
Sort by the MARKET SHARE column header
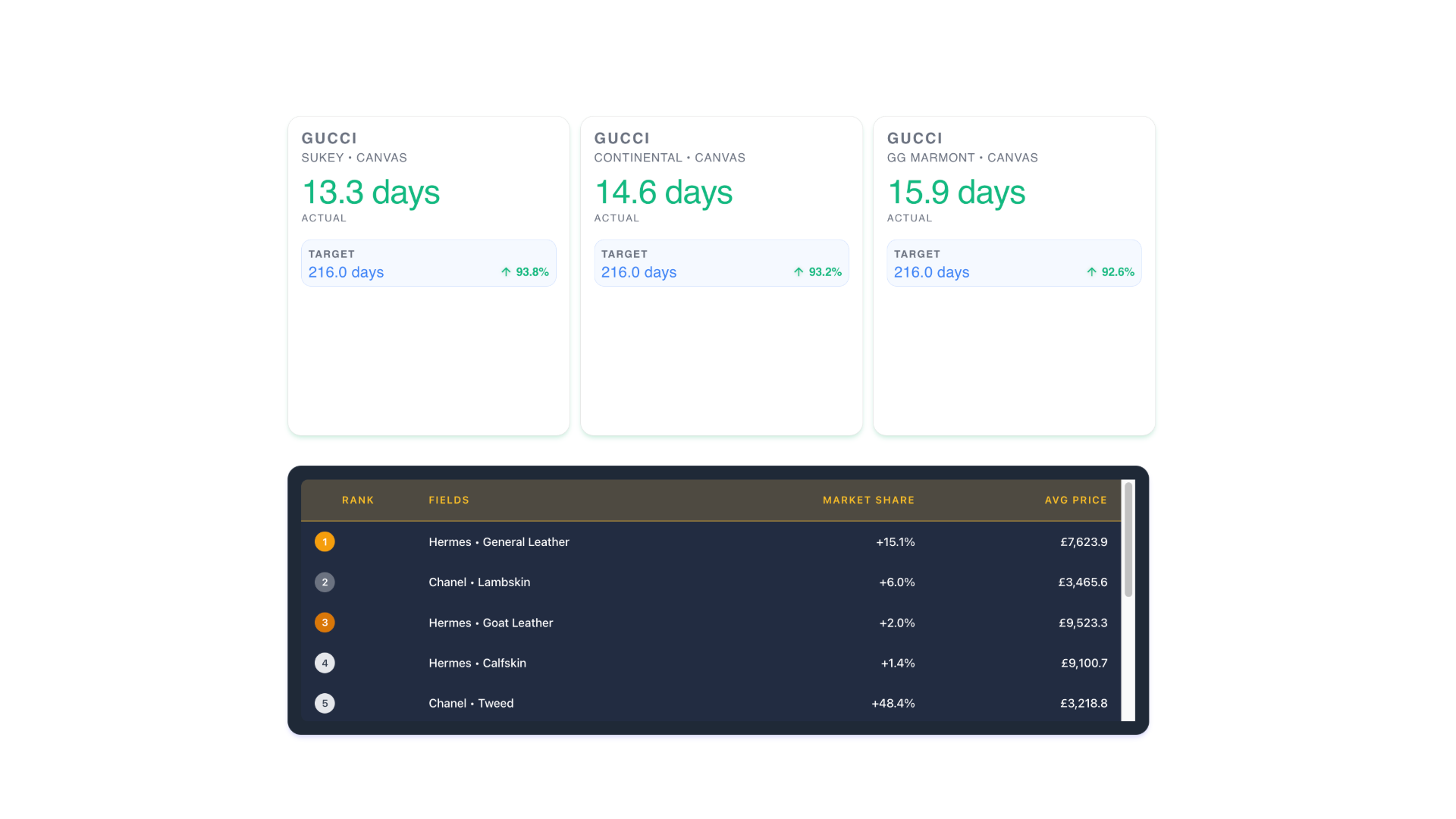868,500
